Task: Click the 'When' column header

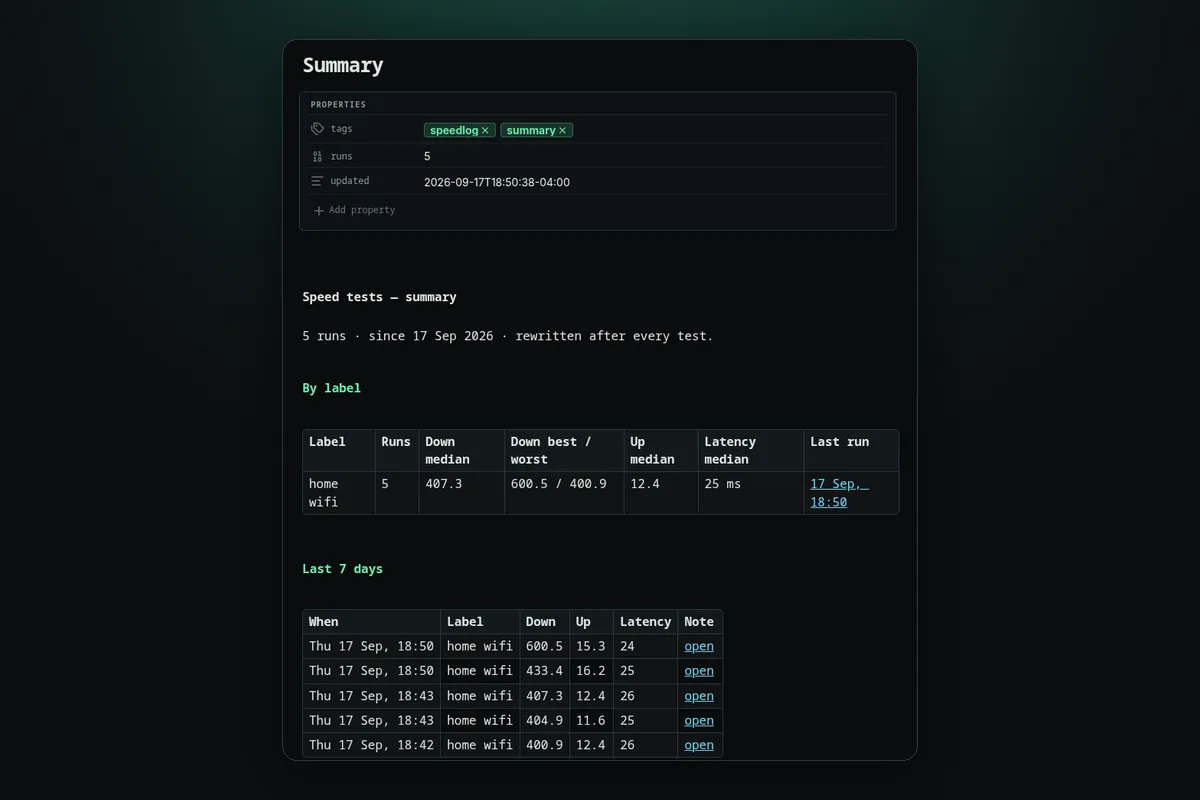Action: (x=372, y=622)
